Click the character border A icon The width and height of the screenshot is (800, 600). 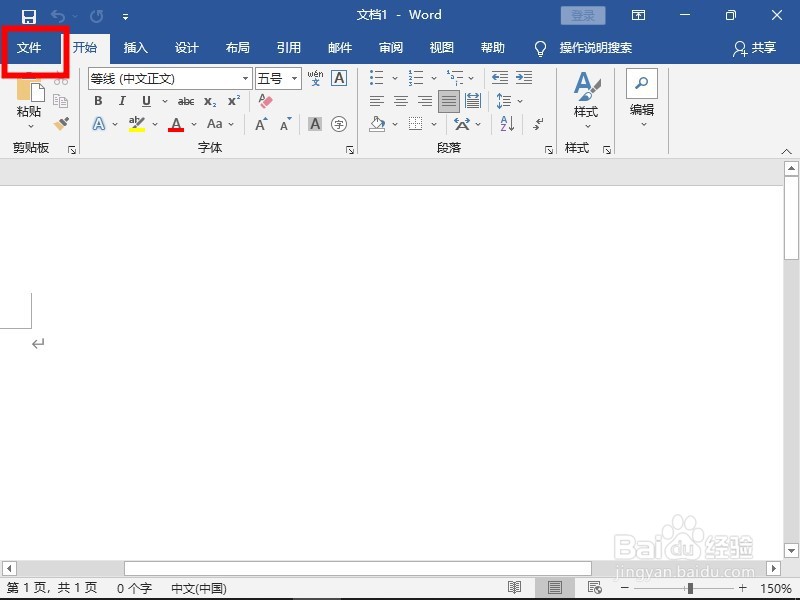(x=339, y=78)
